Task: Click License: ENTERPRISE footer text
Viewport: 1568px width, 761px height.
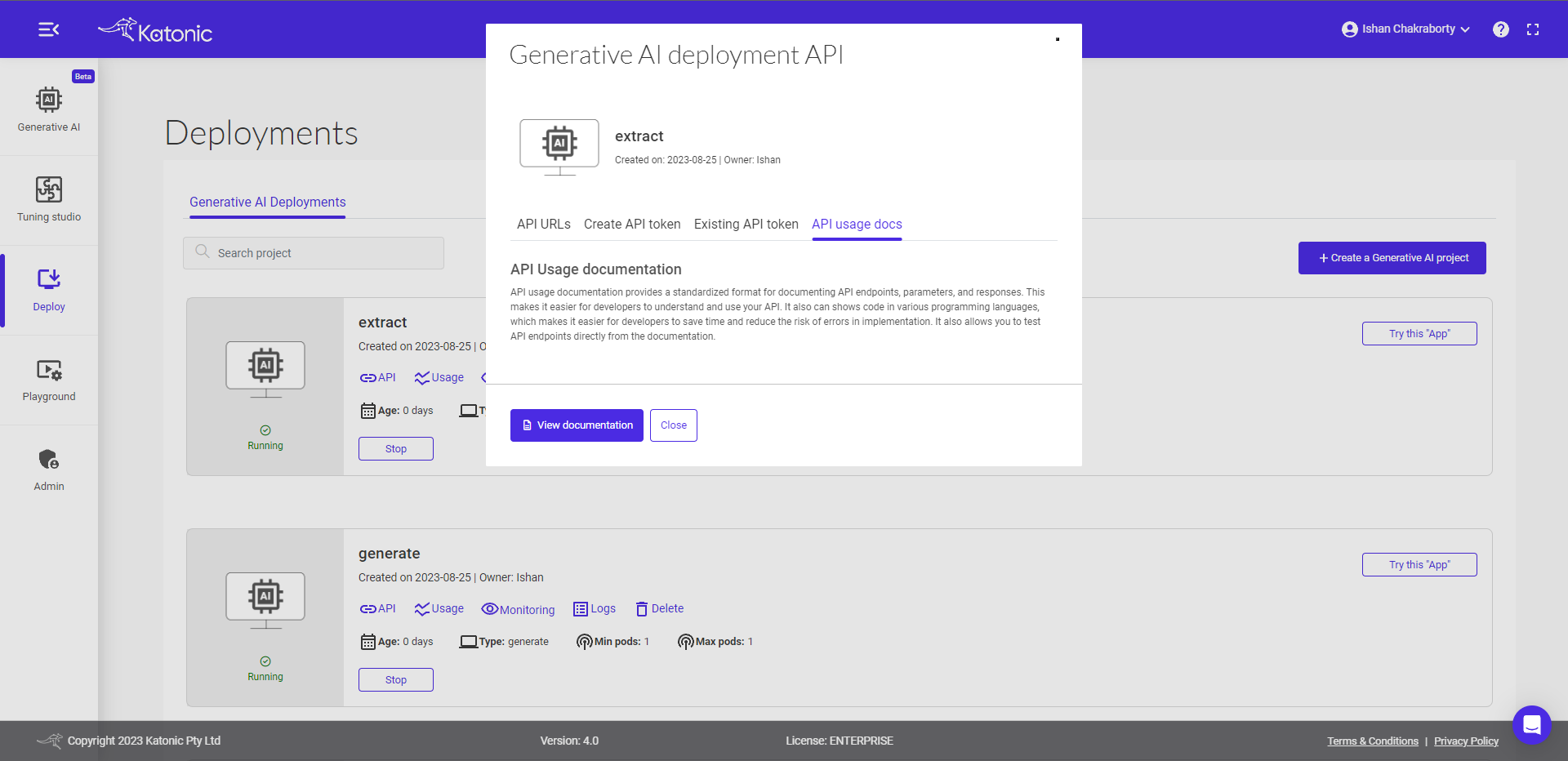Action: [x=840, y=741]
